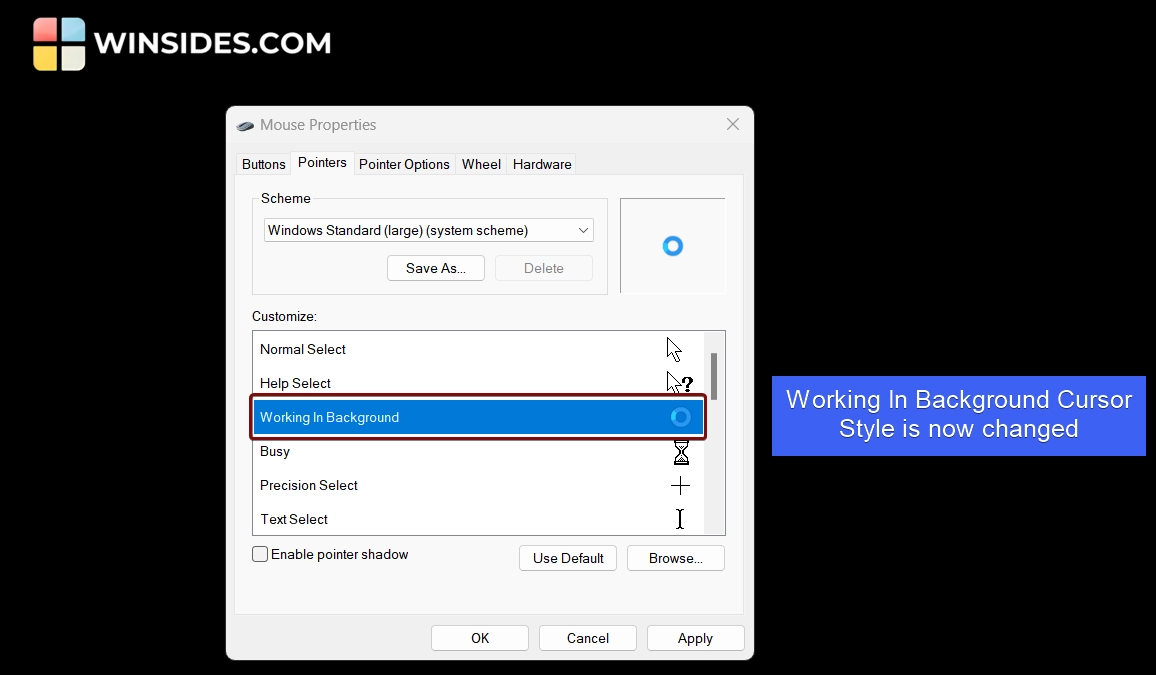Click the Help Select question-mark cursor icon

click(x=680, y=382)
